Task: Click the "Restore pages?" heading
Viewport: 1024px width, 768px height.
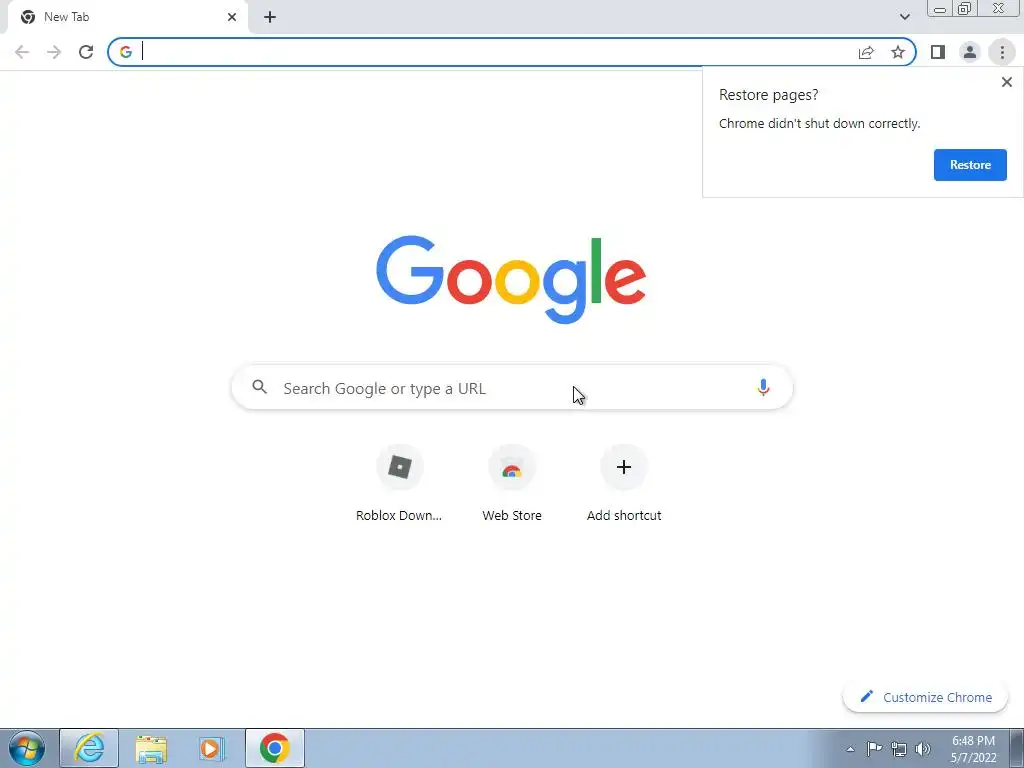Action: click(x=768, y=95)
